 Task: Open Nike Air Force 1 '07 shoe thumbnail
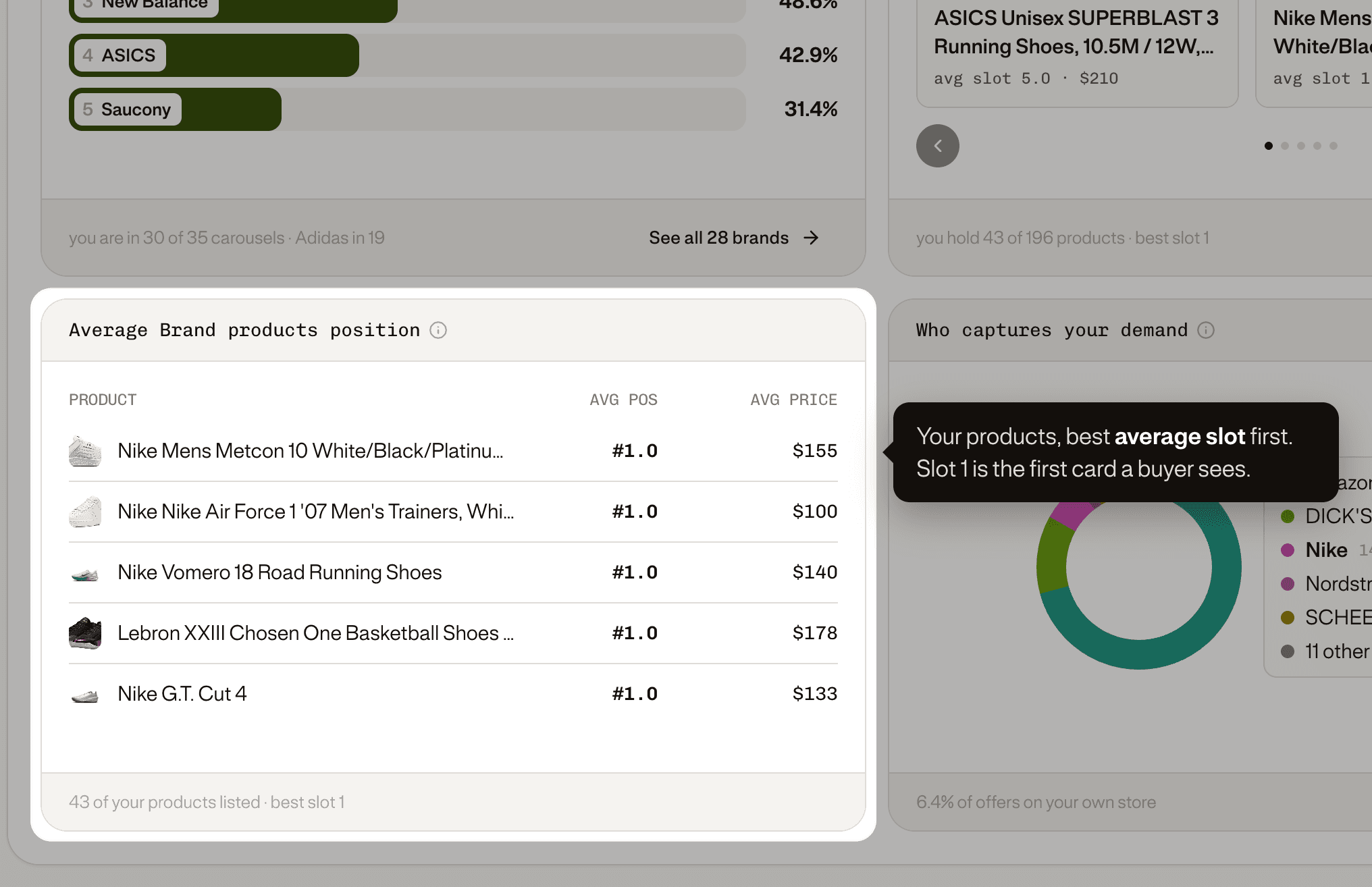click(85, 512)
